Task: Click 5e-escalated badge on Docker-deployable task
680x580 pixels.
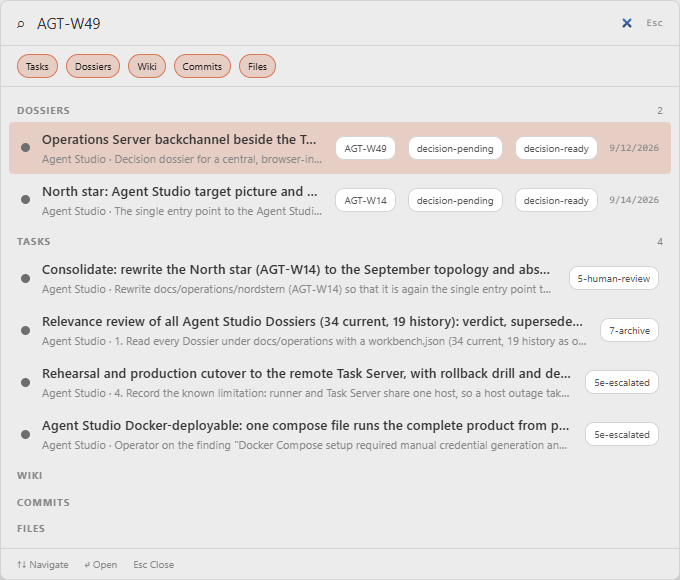Action: [x=622, y=435]
